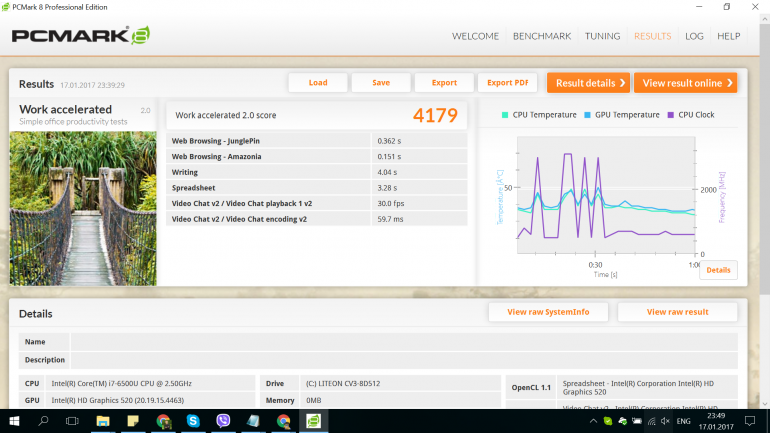Click the temperature and clock chart
The image size is (770, 433).
pos(606,195)
